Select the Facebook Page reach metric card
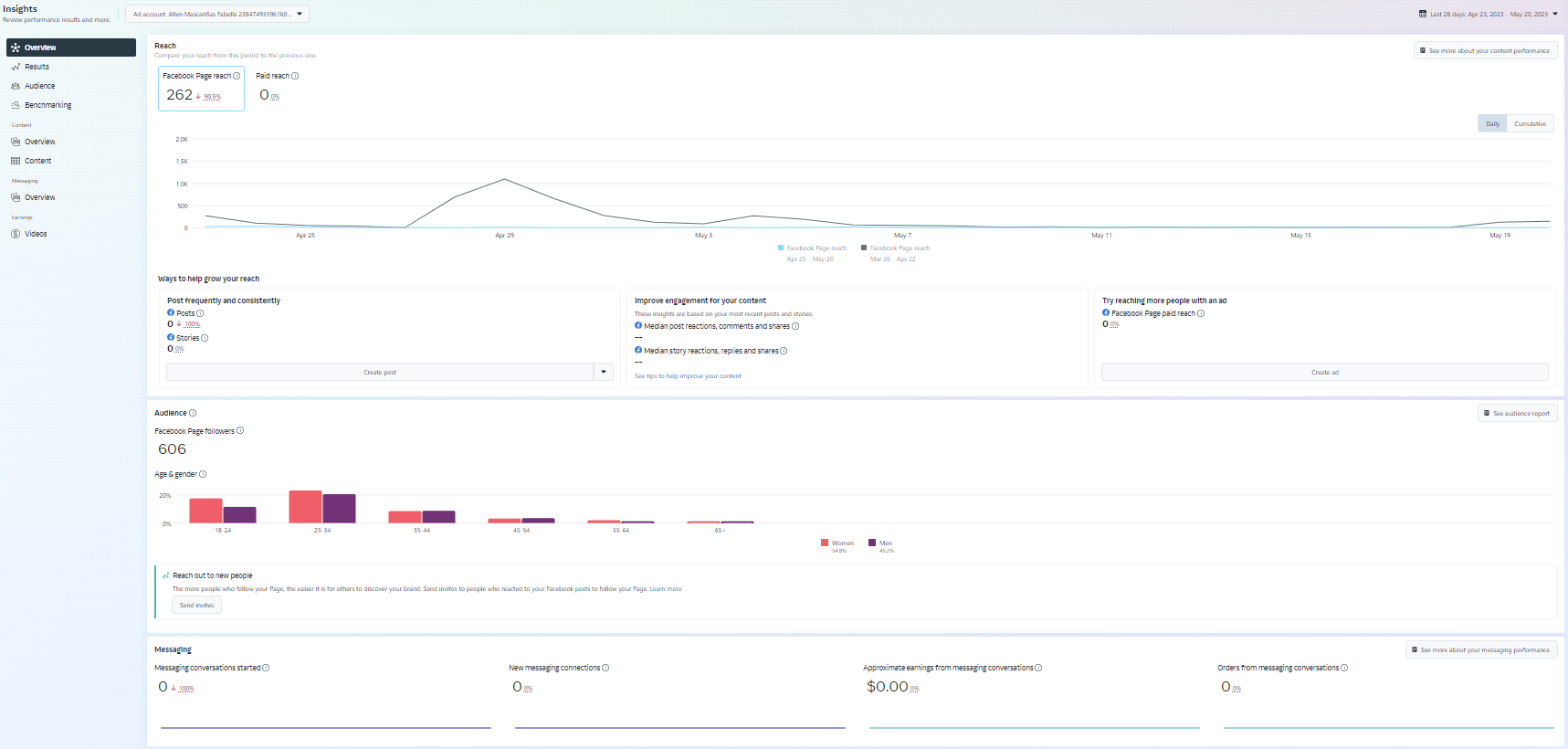This screenshot has height=749, width=1568. click(x=201, y=89)
